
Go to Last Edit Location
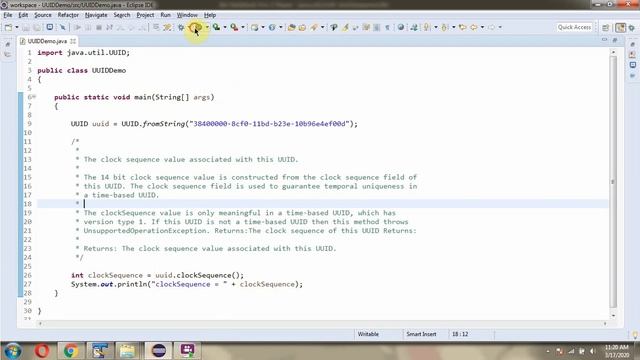(x=462, y=27)
